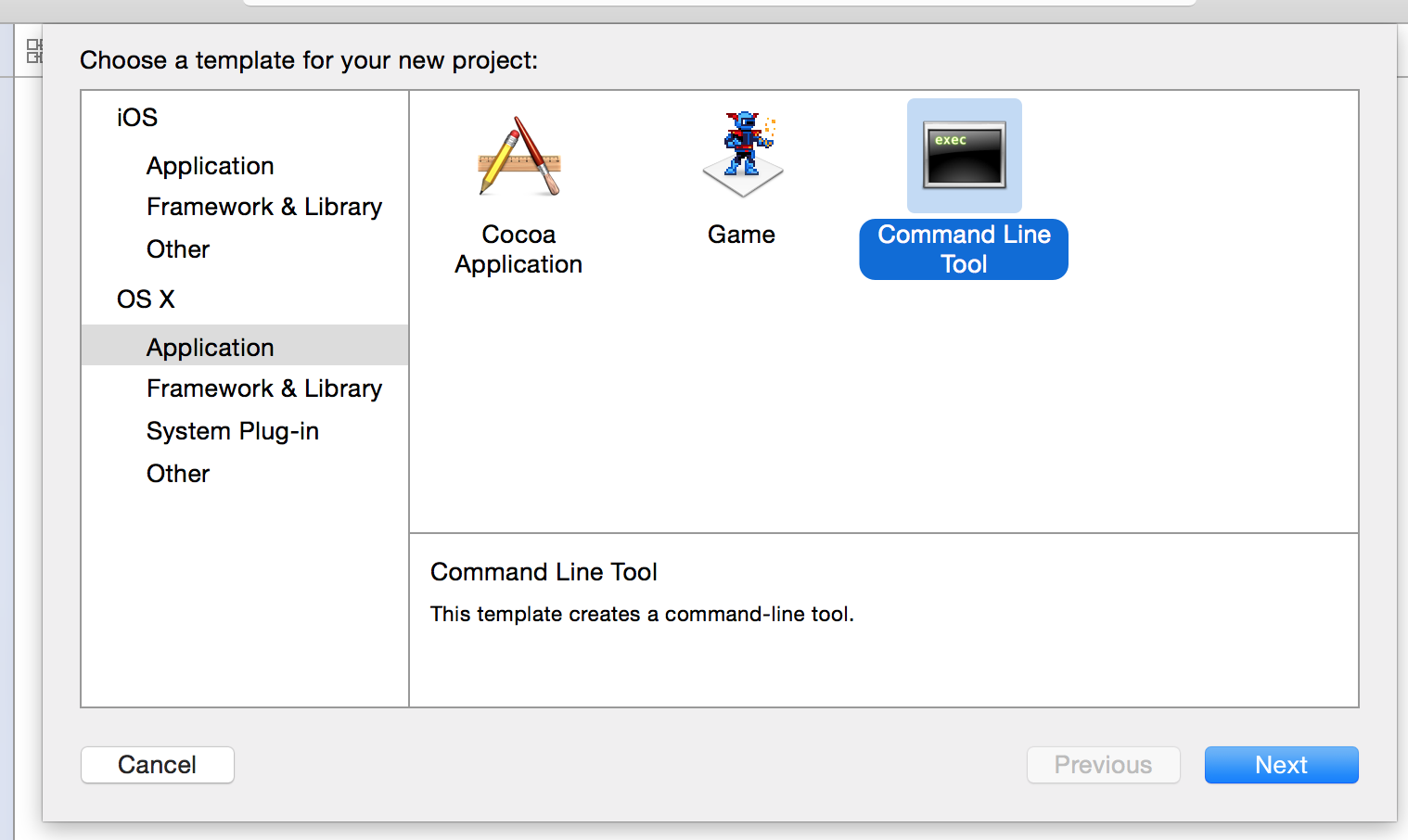Select Other under OS X section

coord(178,474)
